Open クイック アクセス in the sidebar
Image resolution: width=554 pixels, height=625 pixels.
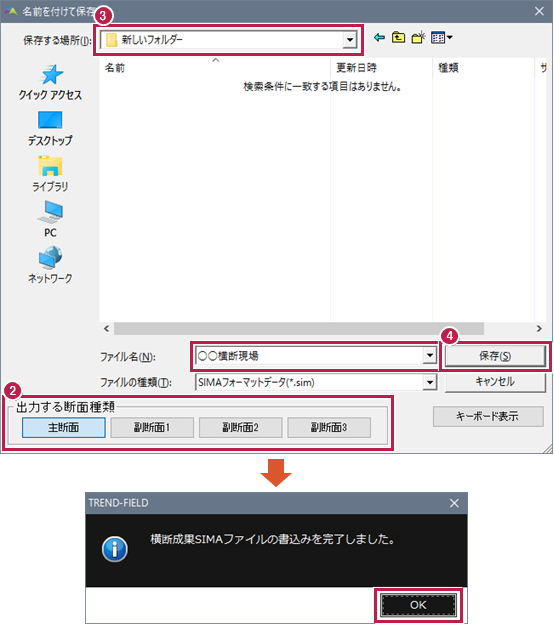50,83
